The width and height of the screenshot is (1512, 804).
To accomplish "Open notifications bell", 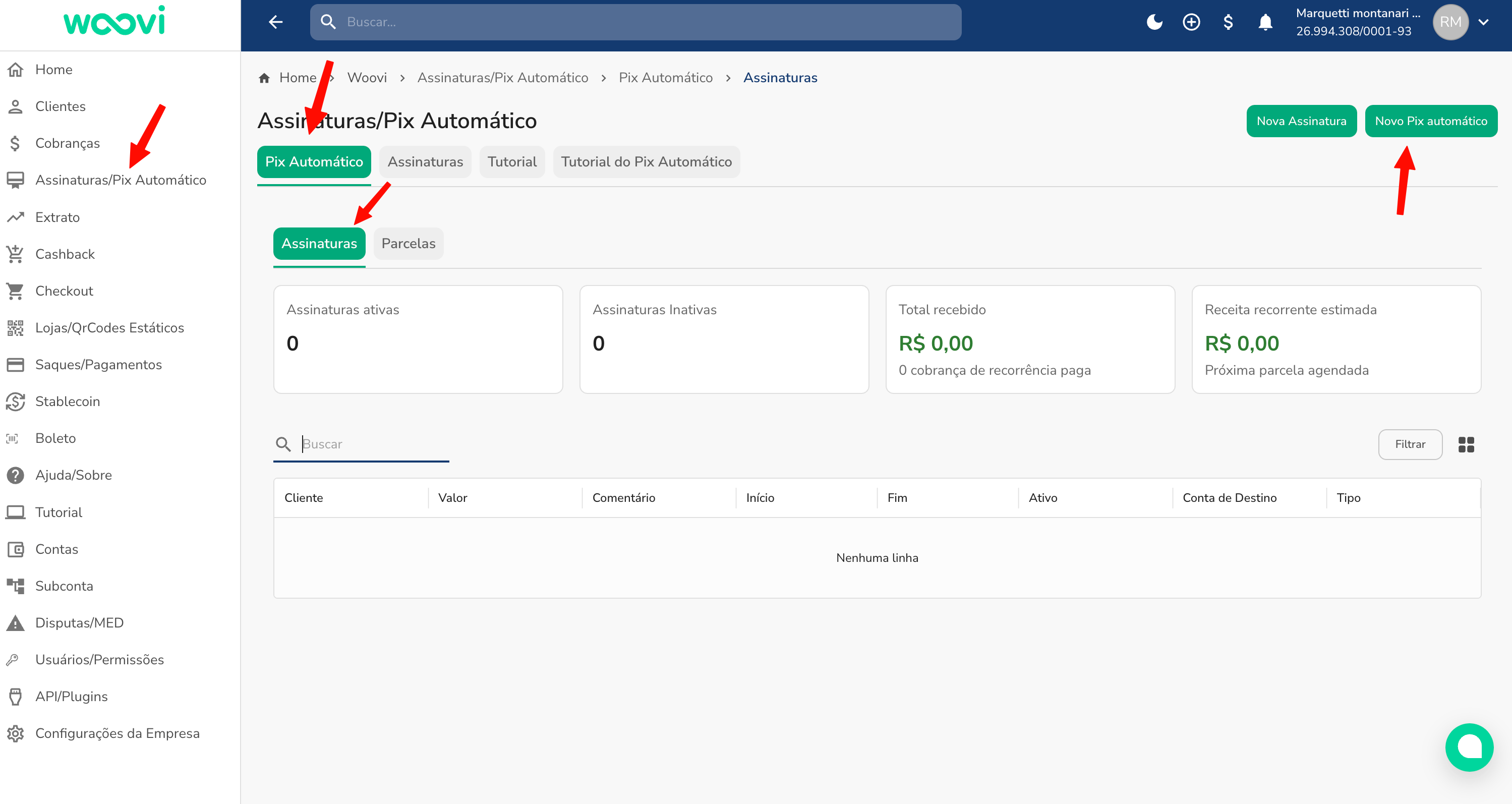I will [x=1265, y=22].
